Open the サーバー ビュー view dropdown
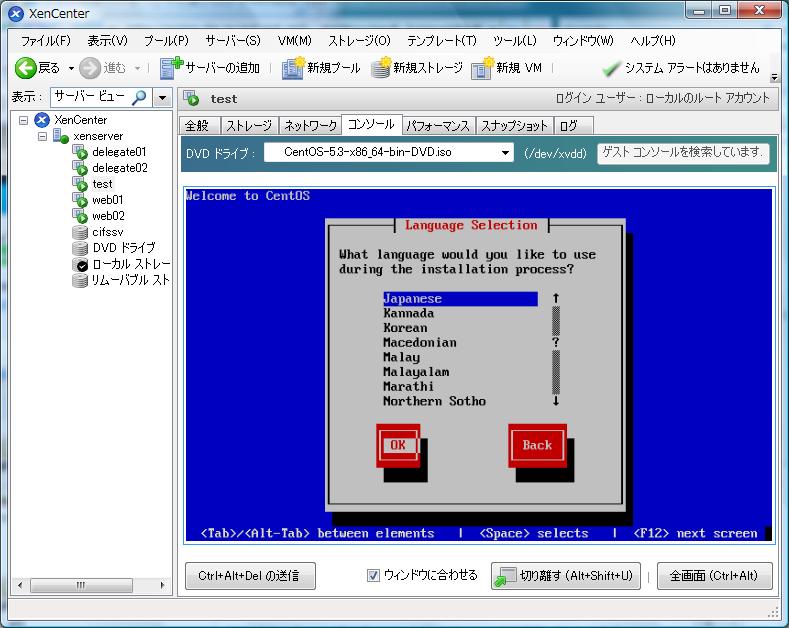Screen dimensions: 789x628 tap(163, 98)
